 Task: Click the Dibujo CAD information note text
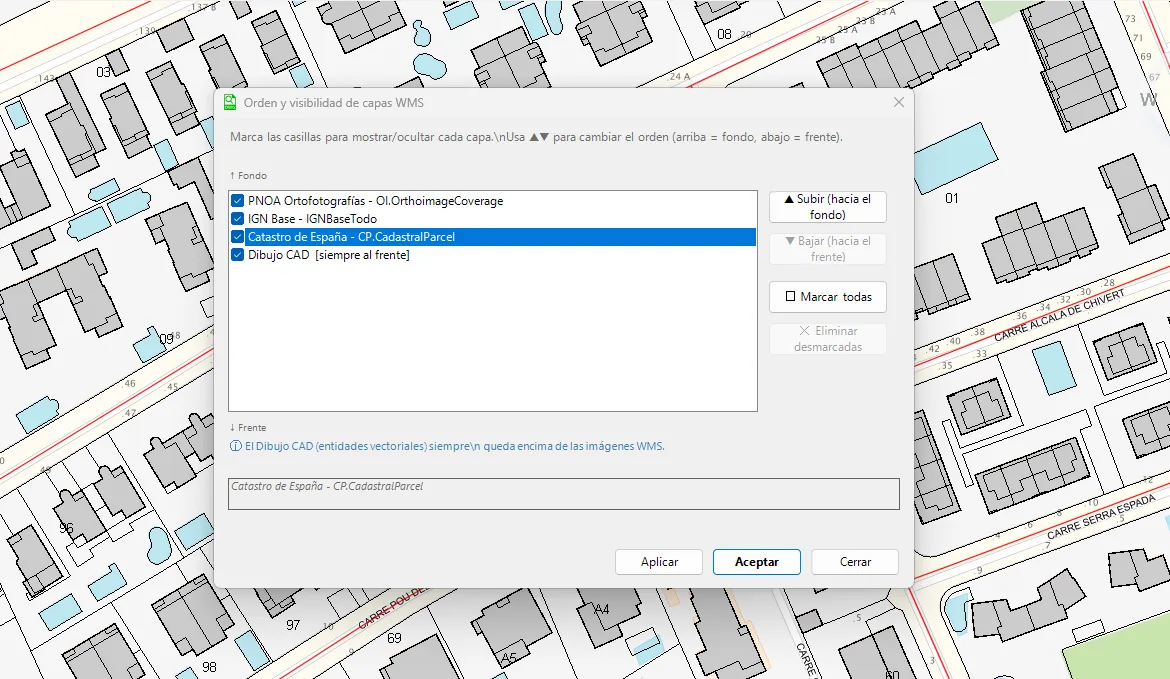click(454, 446)
